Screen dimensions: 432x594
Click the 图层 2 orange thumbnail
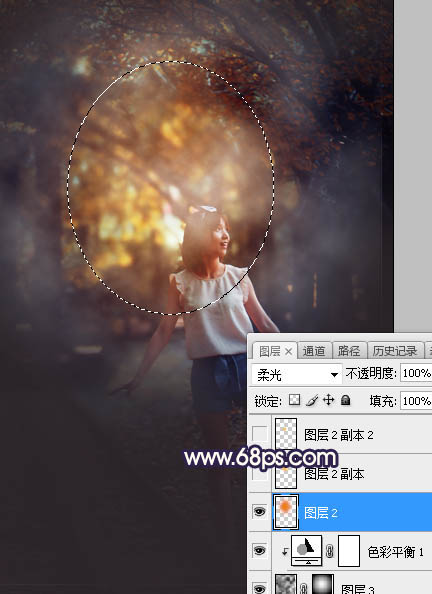[x=286, y=512]
